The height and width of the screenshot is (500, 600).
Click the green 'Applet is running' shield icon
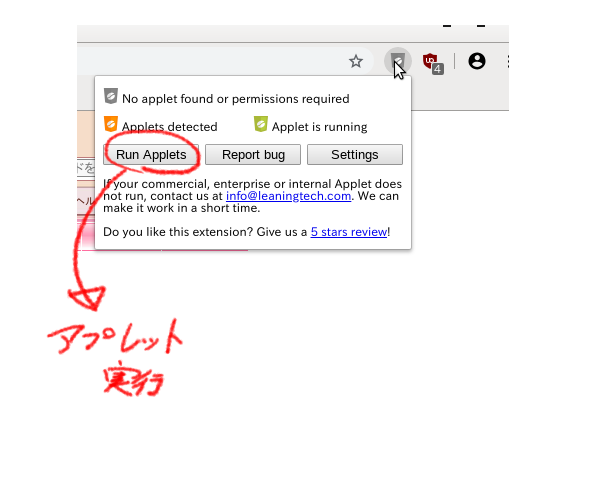pos(261,124)
